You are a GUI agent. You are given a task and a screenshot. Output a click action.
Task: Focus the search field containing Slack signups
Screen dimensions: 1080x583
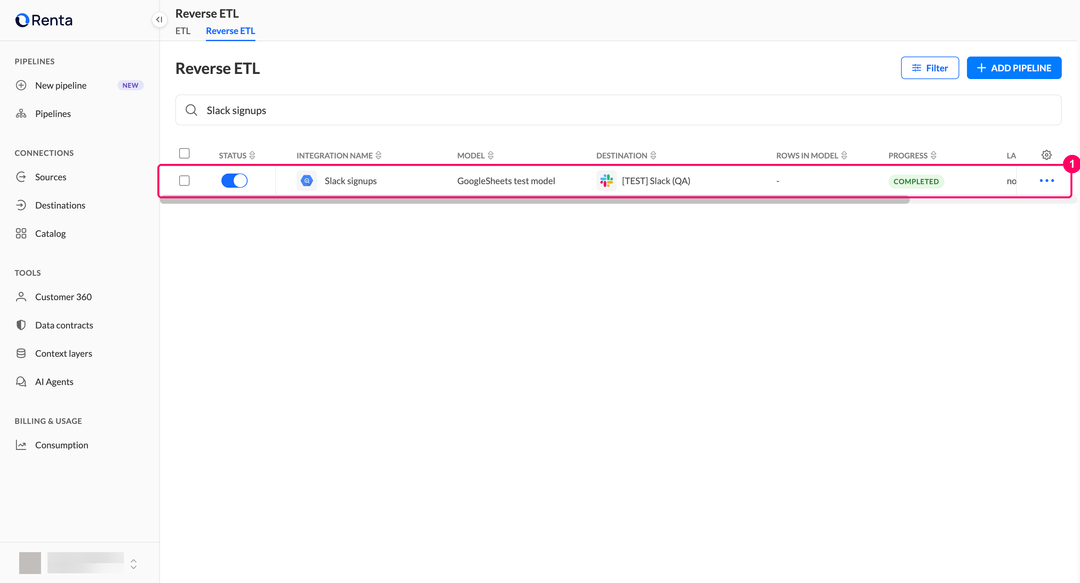618,110
